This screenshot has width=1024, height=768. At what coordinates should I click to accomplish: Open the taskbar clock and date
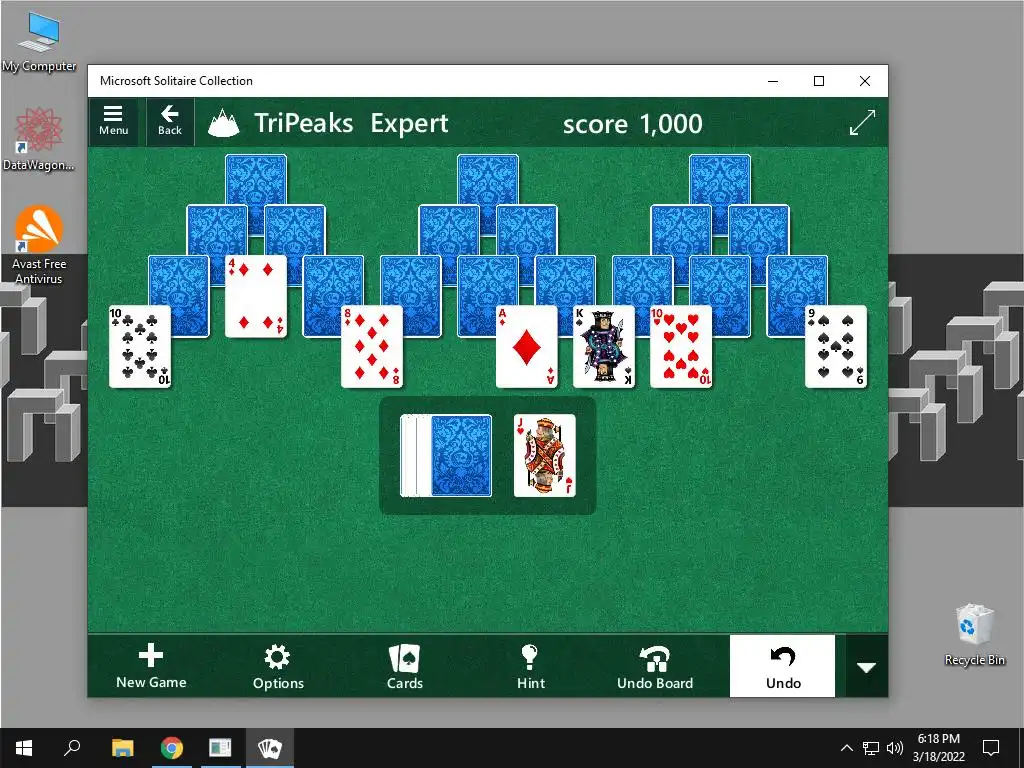[x=938, y=748]
